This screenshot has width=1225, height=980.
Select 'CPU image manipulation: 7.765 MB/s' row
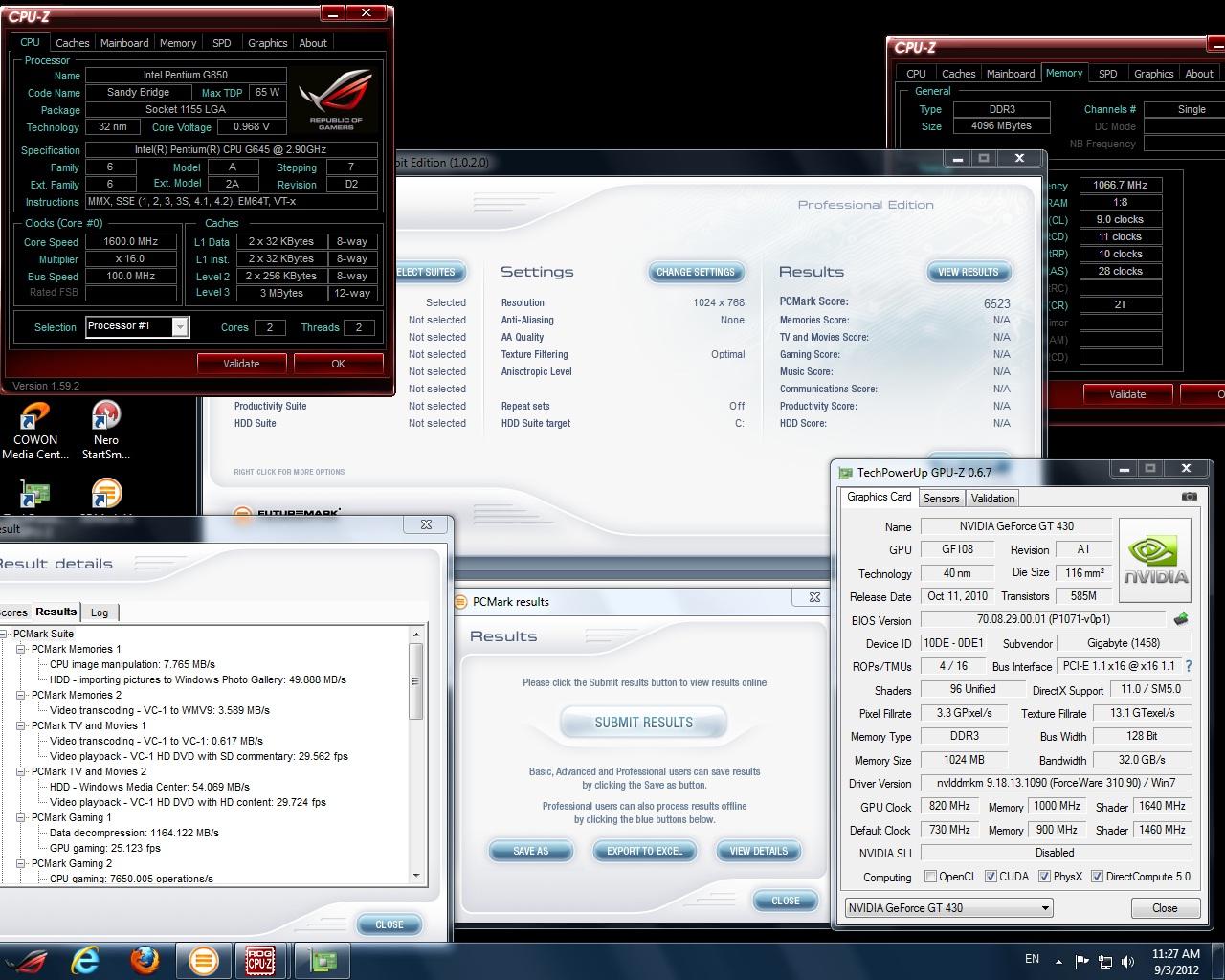[132, 664]
